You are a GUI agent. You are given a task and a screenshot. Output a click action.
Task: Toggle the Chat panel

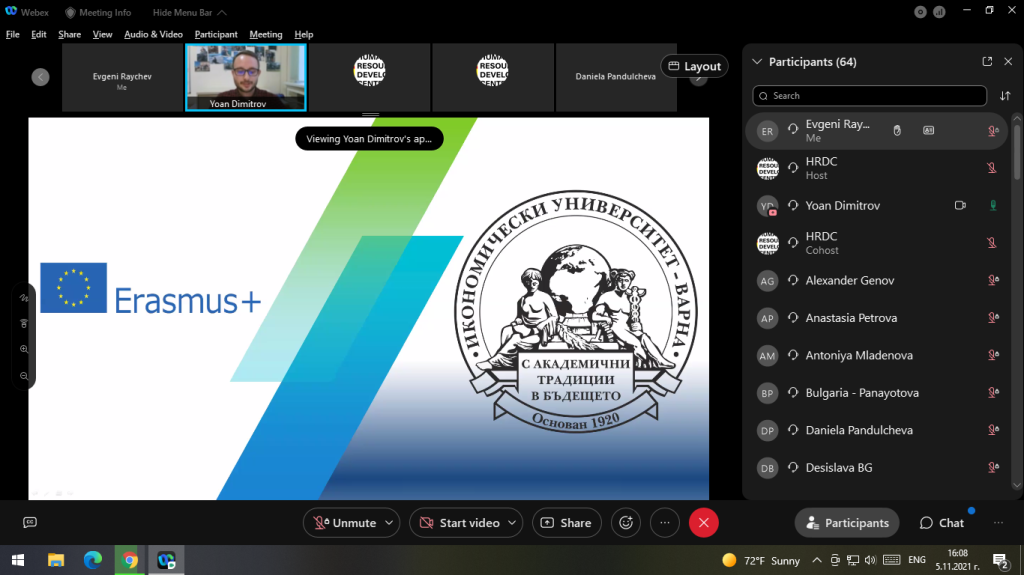click(942, 523)
